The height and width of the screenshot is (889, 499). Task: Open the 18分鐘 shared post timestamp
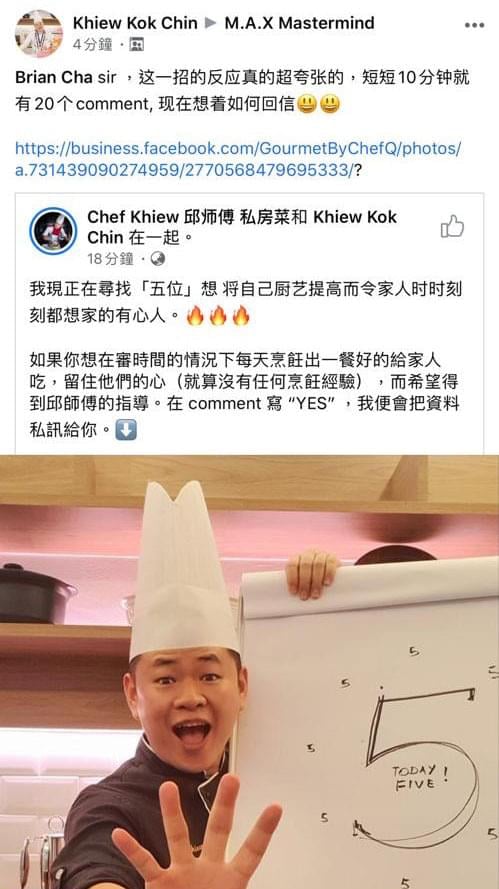111,259
